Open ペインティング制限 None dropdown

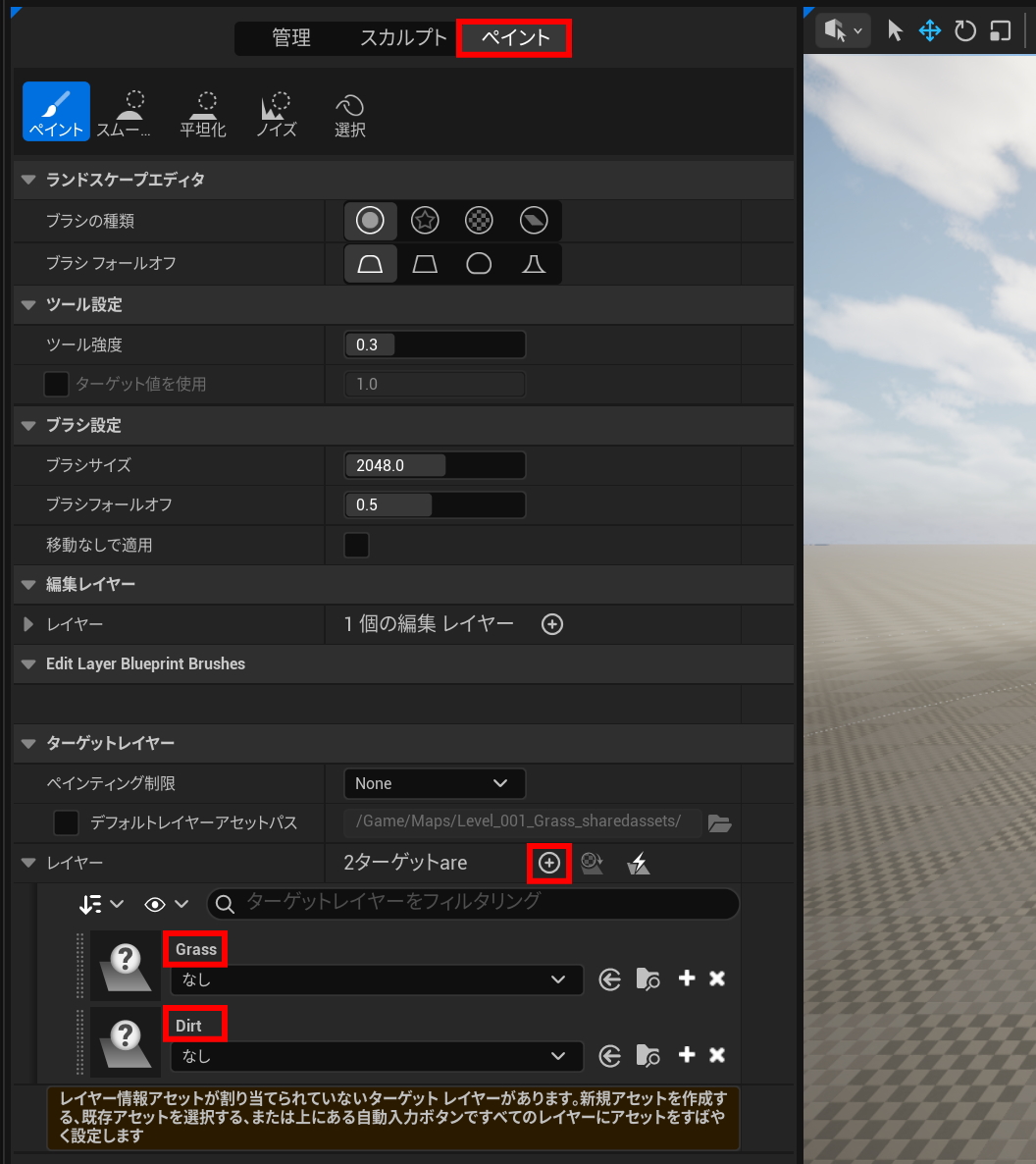tap(435, 783)
